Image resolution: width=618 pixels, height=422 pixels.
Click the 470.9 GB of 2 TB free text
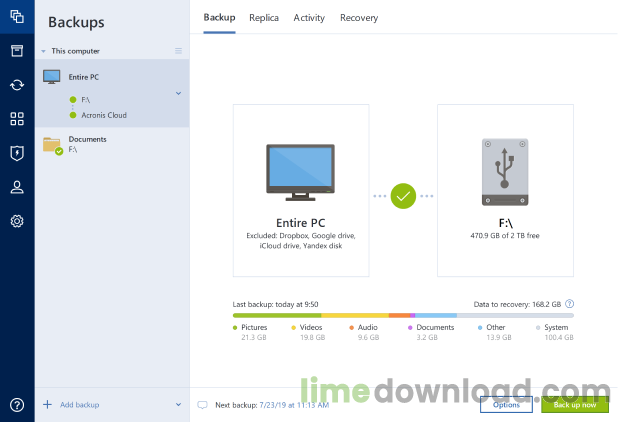pos(505,236)
